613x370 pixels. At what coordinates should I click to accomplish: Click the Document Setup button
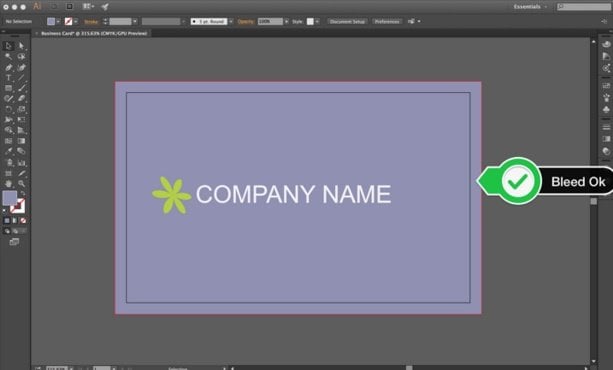pyautogui.click(x=347, y=22)
